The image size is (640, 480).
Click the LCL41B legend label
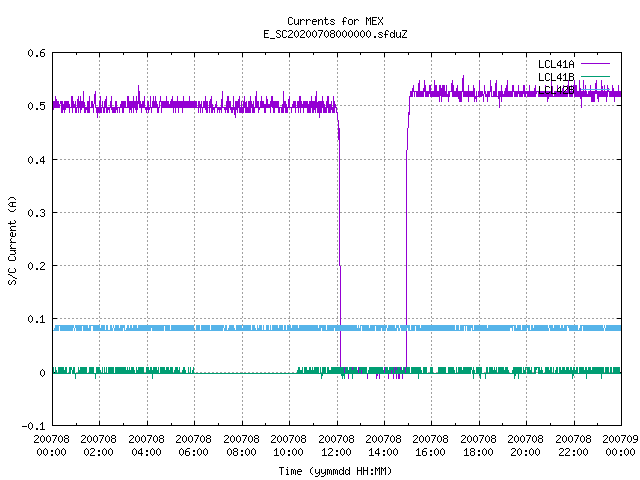[556, 77]
